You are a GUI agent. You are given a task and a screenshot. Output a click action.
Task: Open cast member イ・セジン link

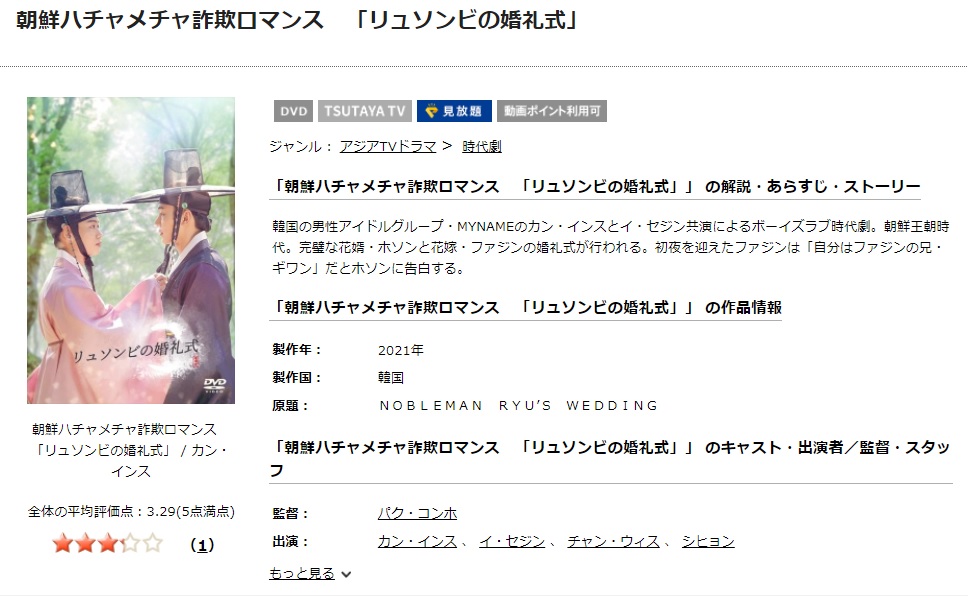pos(512,542)
